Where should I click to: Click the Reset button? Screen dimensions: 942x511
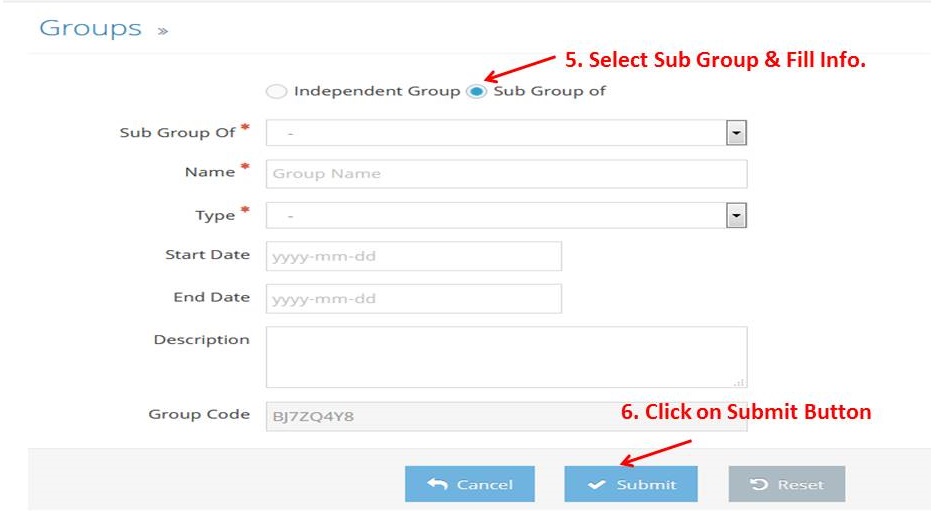pos(787,484)
